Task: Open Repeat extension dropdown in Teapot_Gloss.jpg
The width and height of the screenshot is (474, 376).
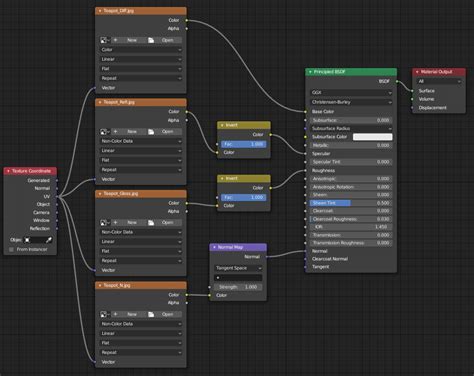Action: tap(141, 261)
